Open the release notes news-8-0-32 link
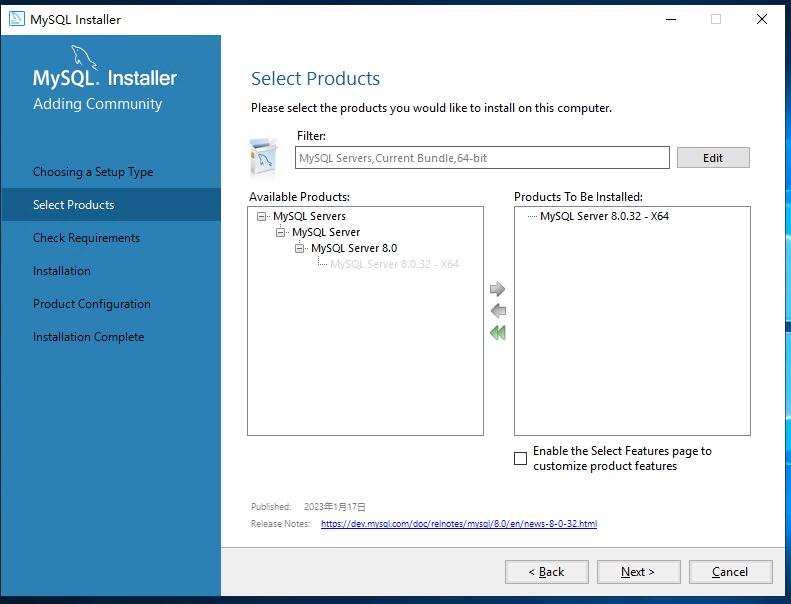The width and height of the screenshot is (791, 604). pyautogui.click(x=459, y=524)
